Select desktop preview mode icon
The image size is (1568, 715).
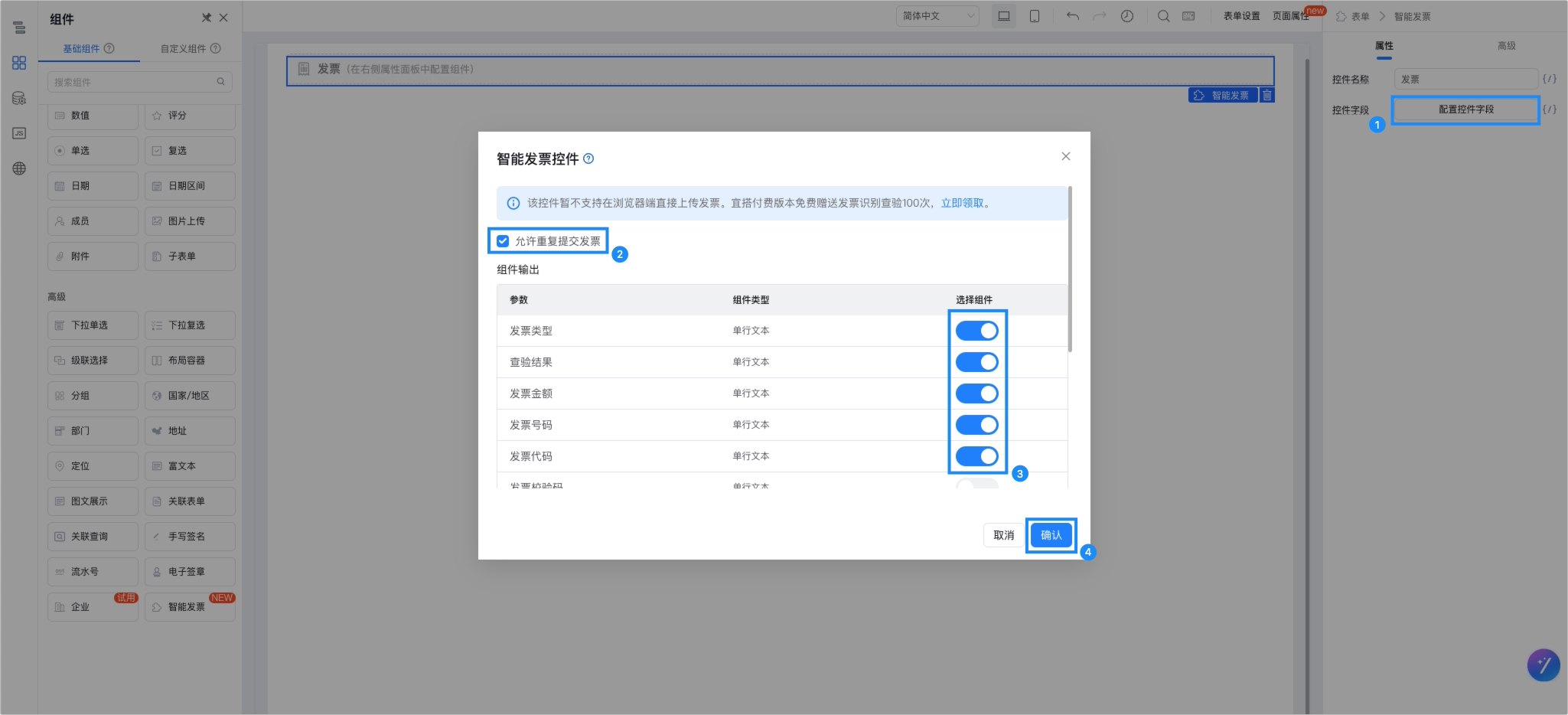click(1003, 16)
